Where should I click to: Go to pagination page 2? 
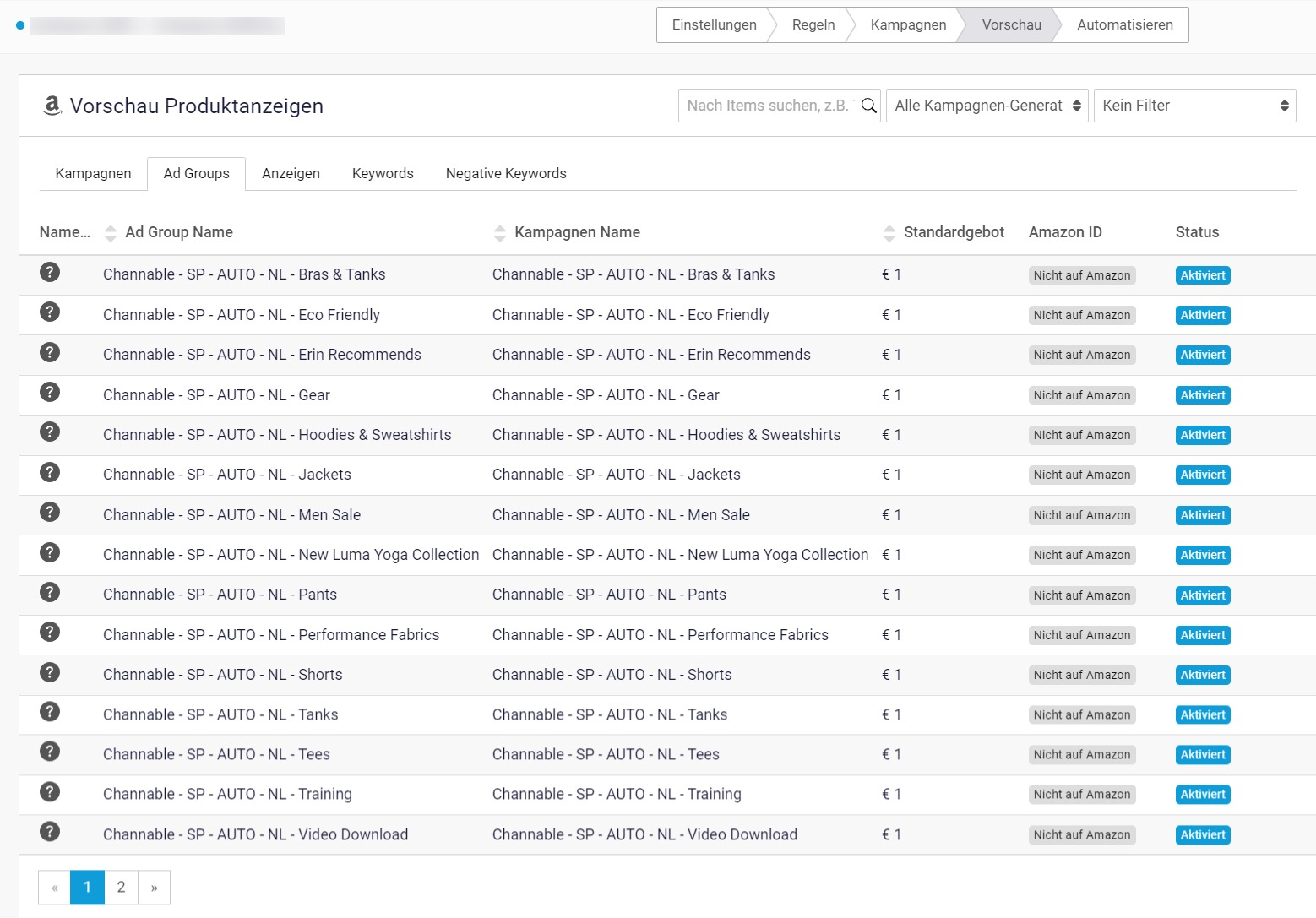click(121, 887)
